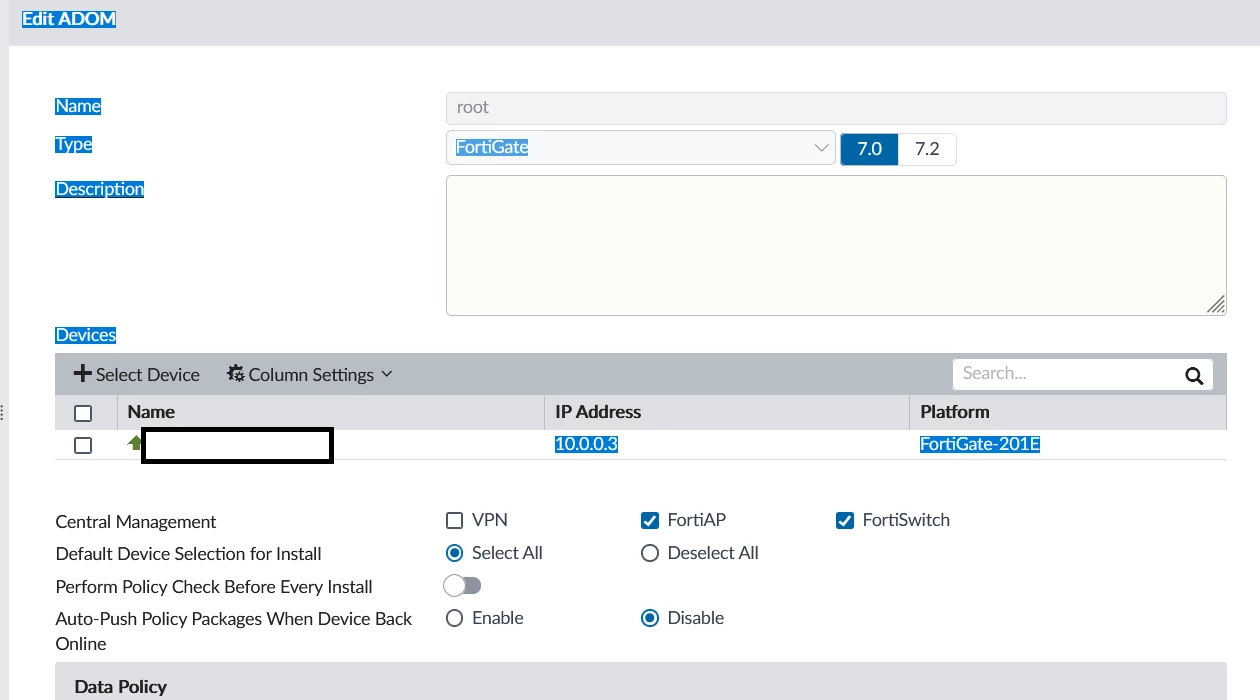The image size is (1260, 700).
Task: Click the Central Management label
Action: [136, 522]
